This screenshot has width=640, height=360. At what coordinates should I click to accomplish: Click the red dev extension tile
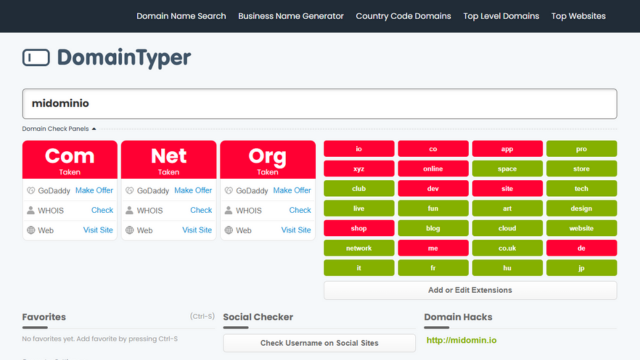[x=433, y=189]
